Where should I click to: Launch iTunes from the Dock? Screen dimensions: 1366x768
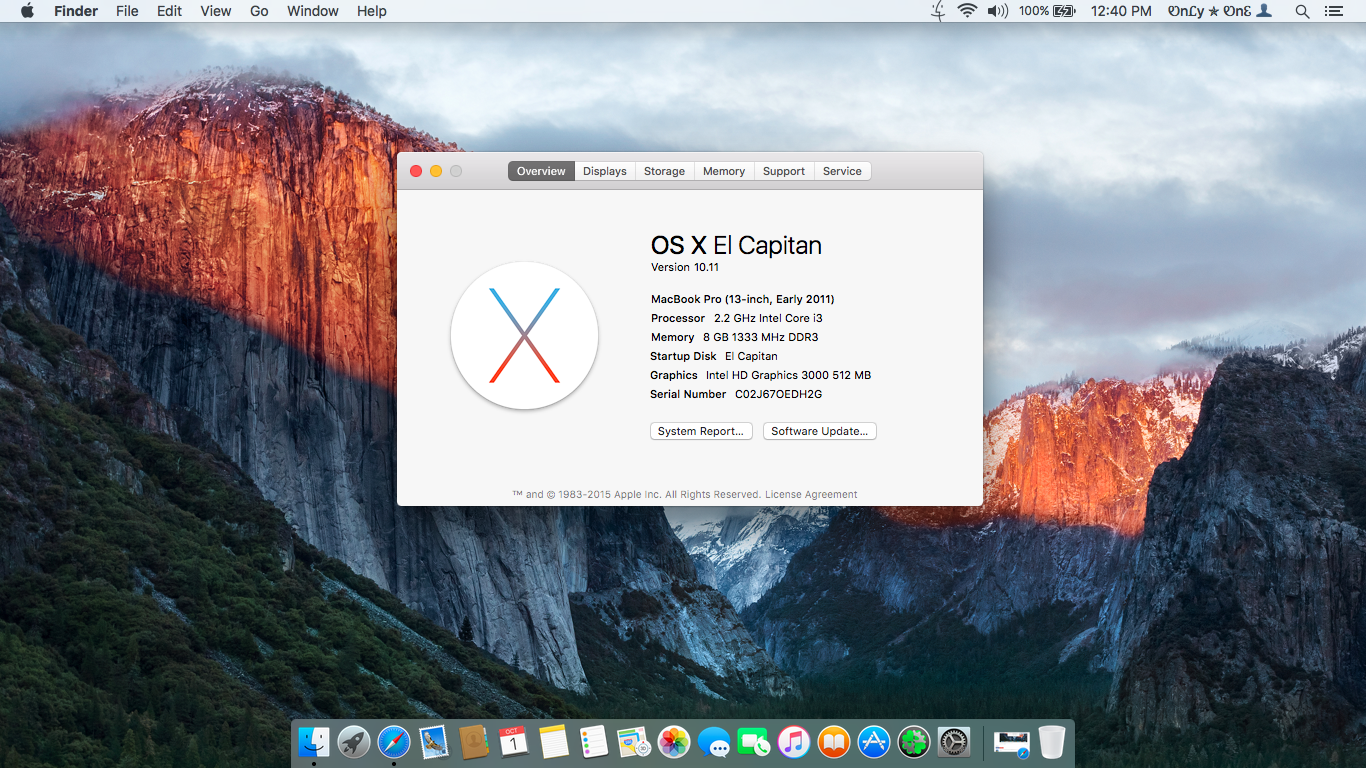[x=794, y=742]
